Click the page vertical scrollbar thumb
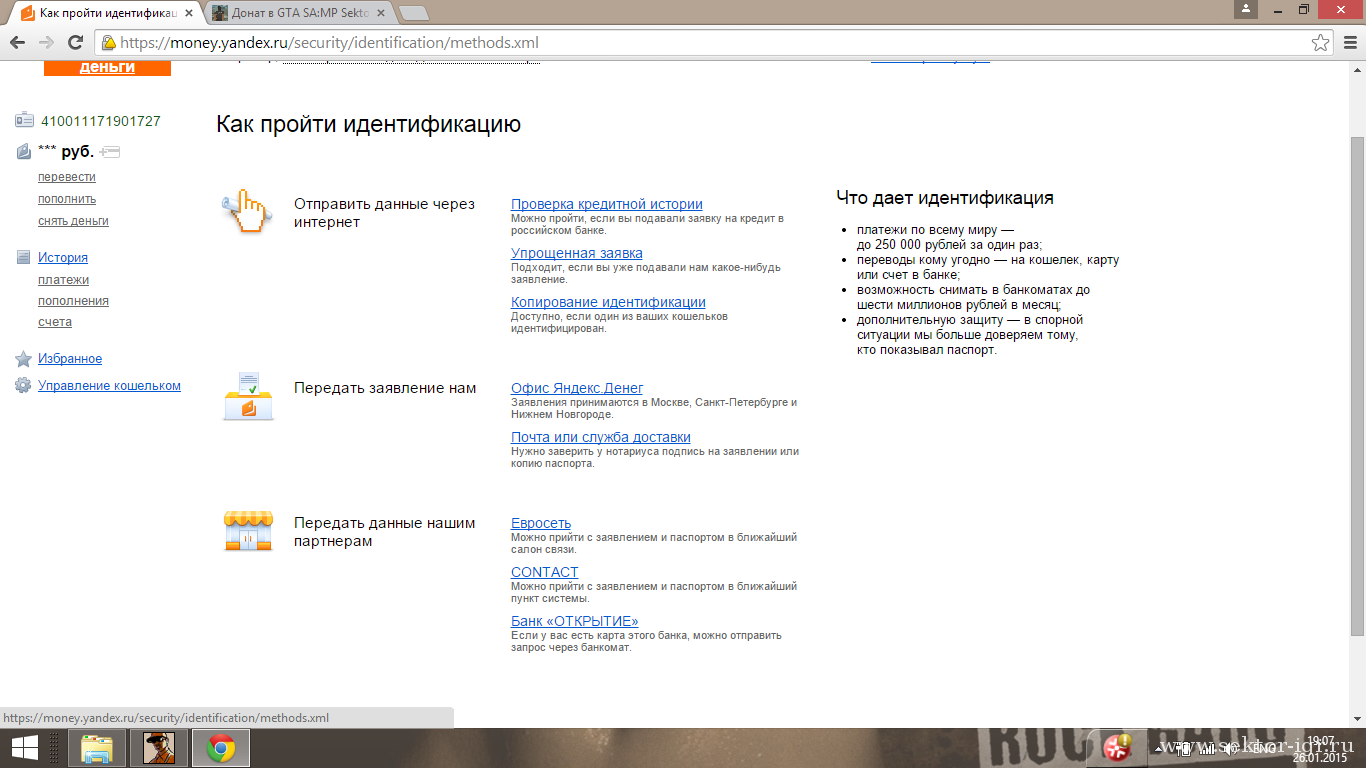 click(x=1357, y=386)
